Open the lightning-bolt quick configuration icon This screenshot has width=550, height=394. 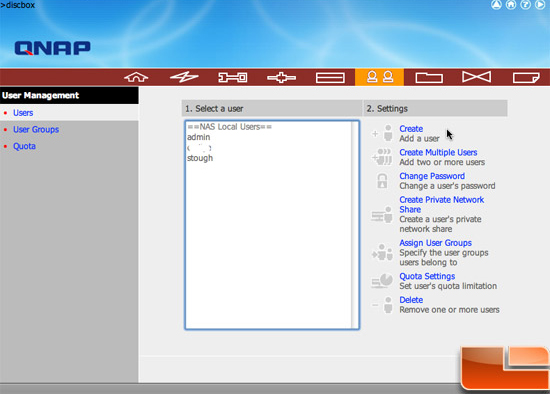tap(184, 77)
